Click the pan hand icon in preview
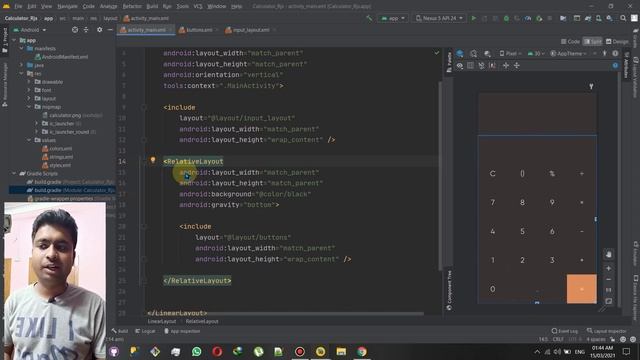The image size is (640, 360). tap(609, 254)
